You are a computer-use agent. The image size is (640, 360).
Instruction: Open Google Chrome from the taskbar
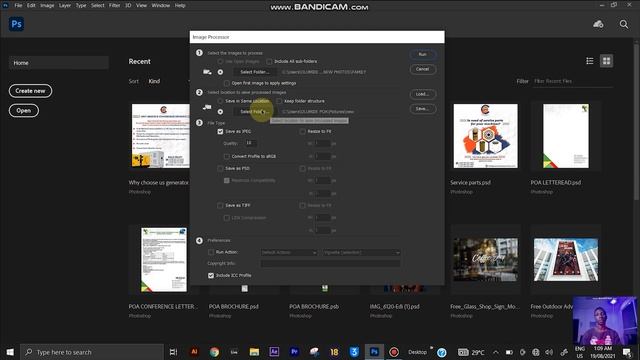(214, 352)
